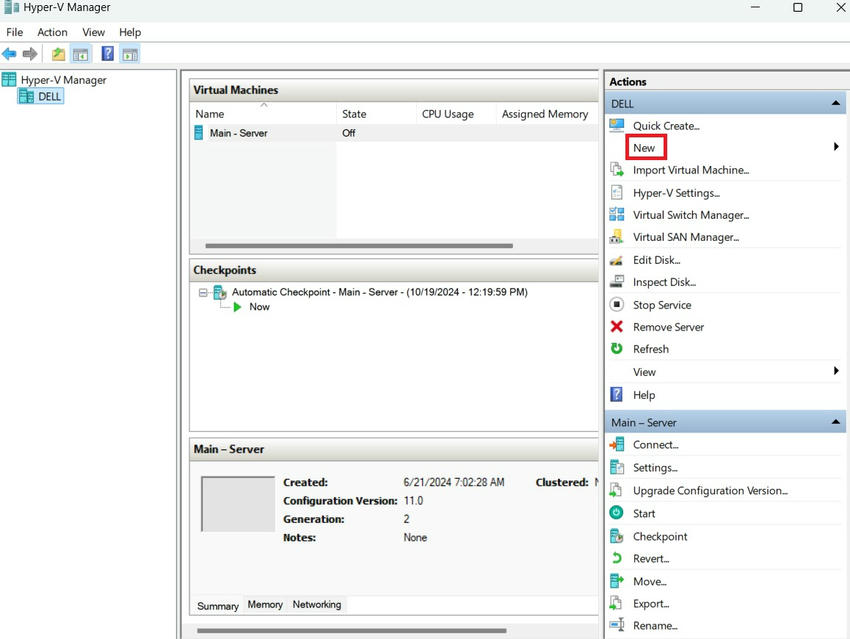Click the Help icon in the Actions pane

[x=616, y=394]
